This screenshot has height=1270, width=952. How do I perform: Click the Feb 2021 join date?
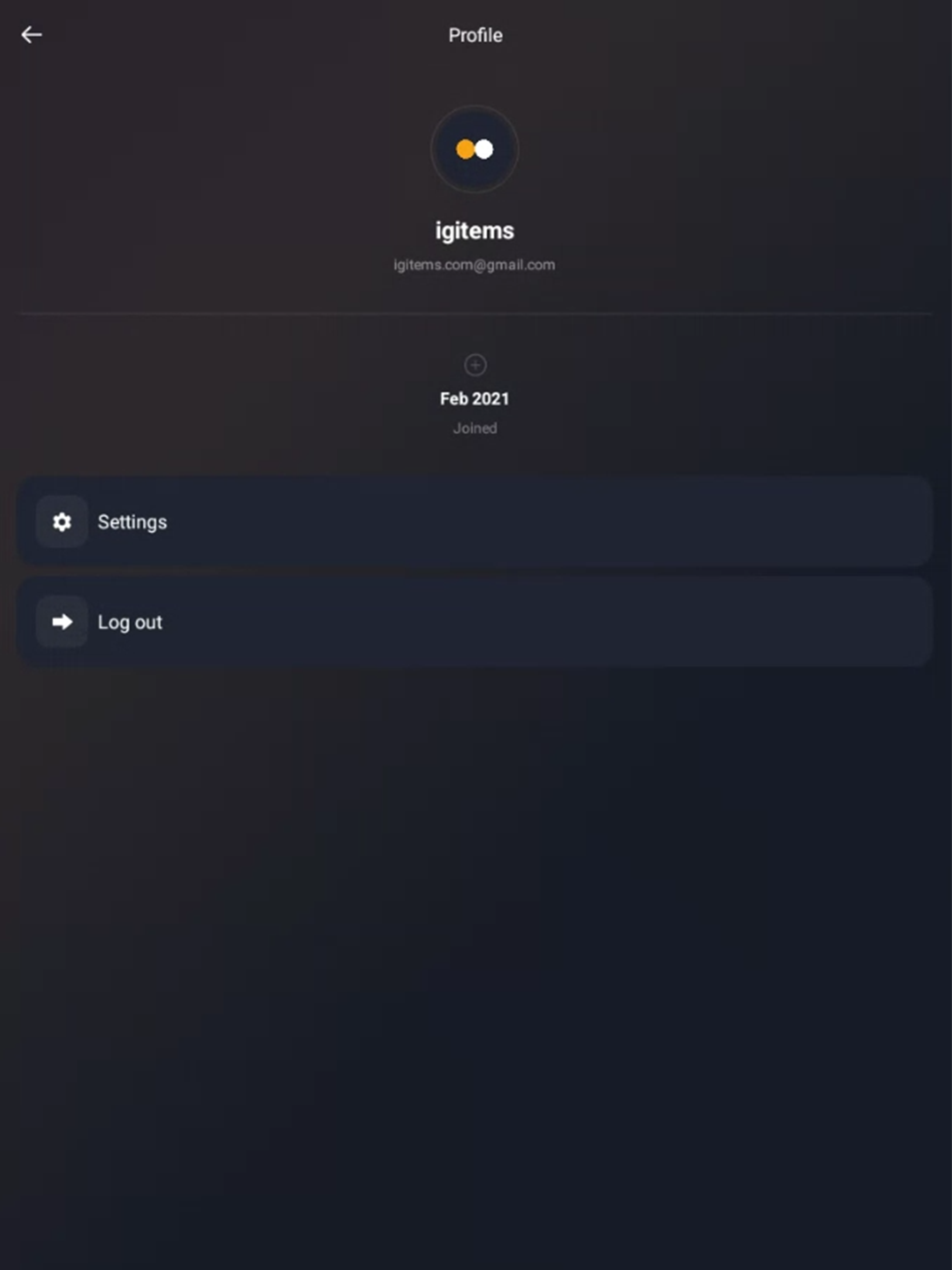click(475, 399)
